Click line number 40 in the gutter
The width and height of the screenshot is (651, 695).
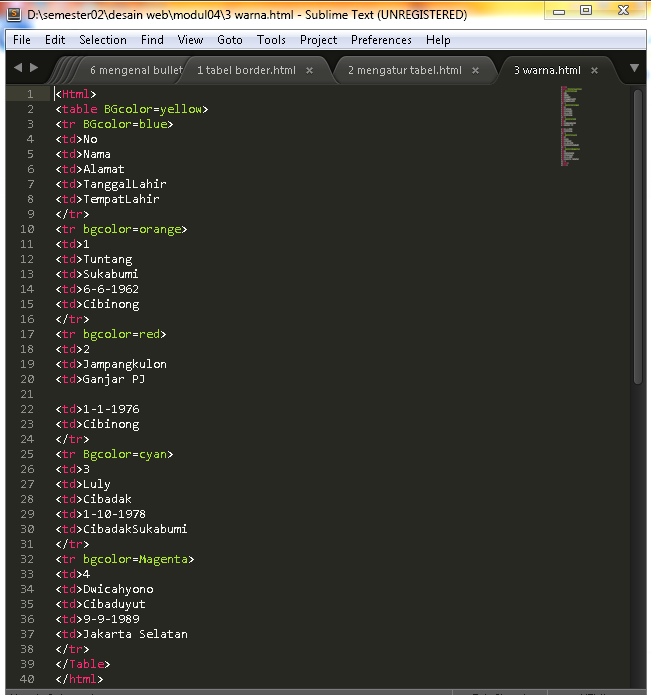click(27, 679)
